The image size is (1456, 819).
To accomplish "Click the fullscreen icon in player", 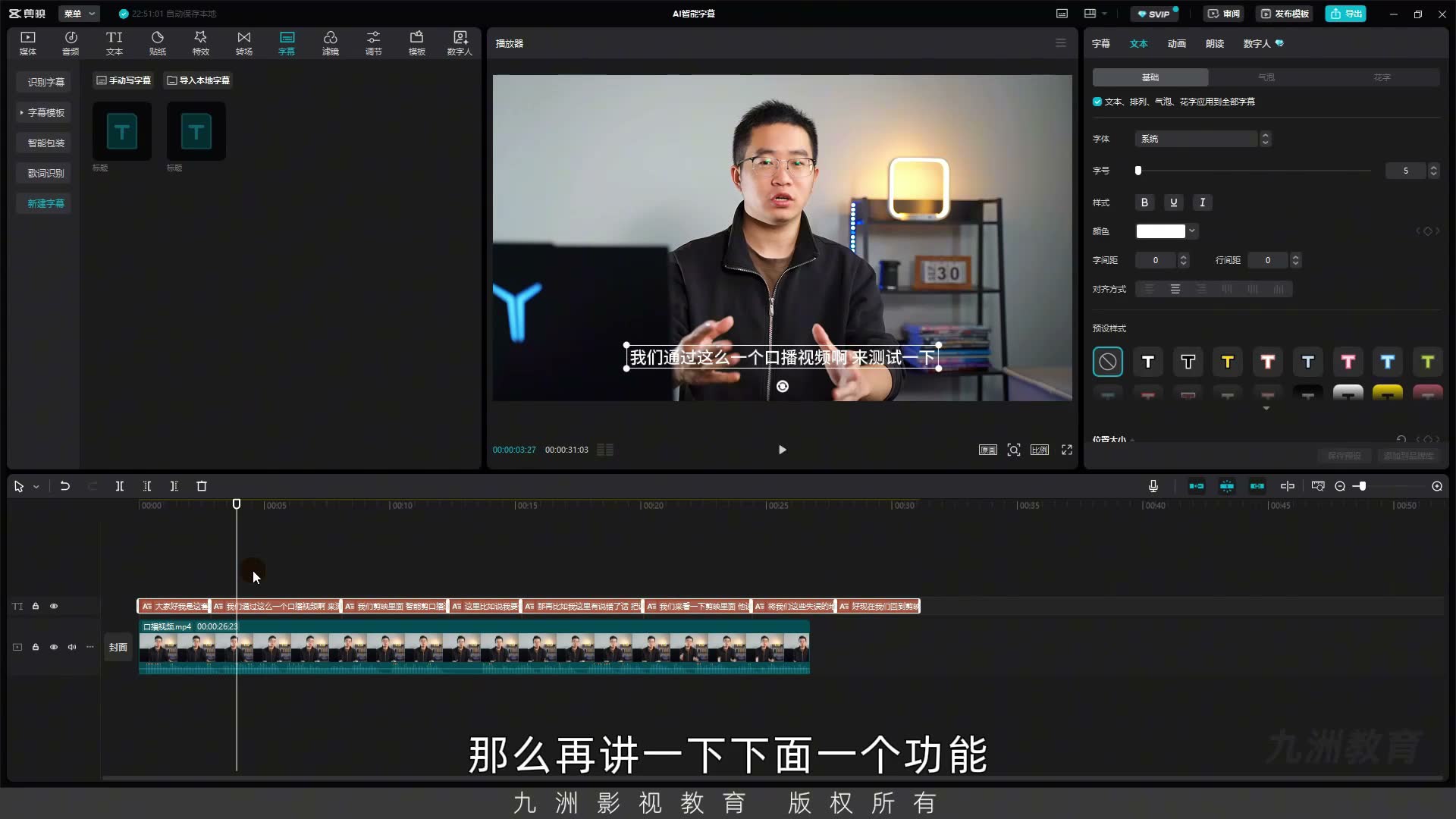I will pos(1067,450).
